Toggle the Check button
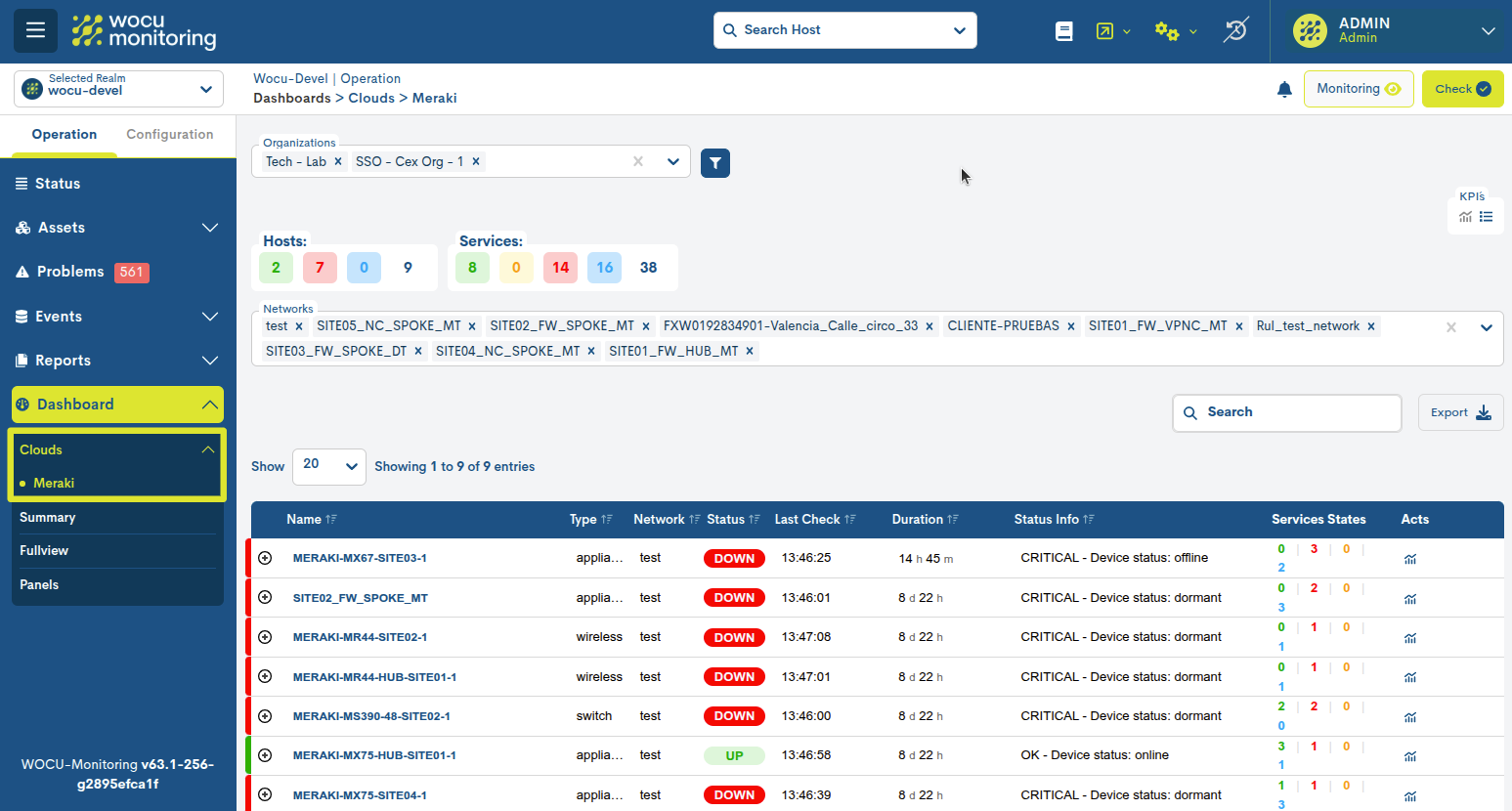1512x811 pixels. click(1462, 89)
